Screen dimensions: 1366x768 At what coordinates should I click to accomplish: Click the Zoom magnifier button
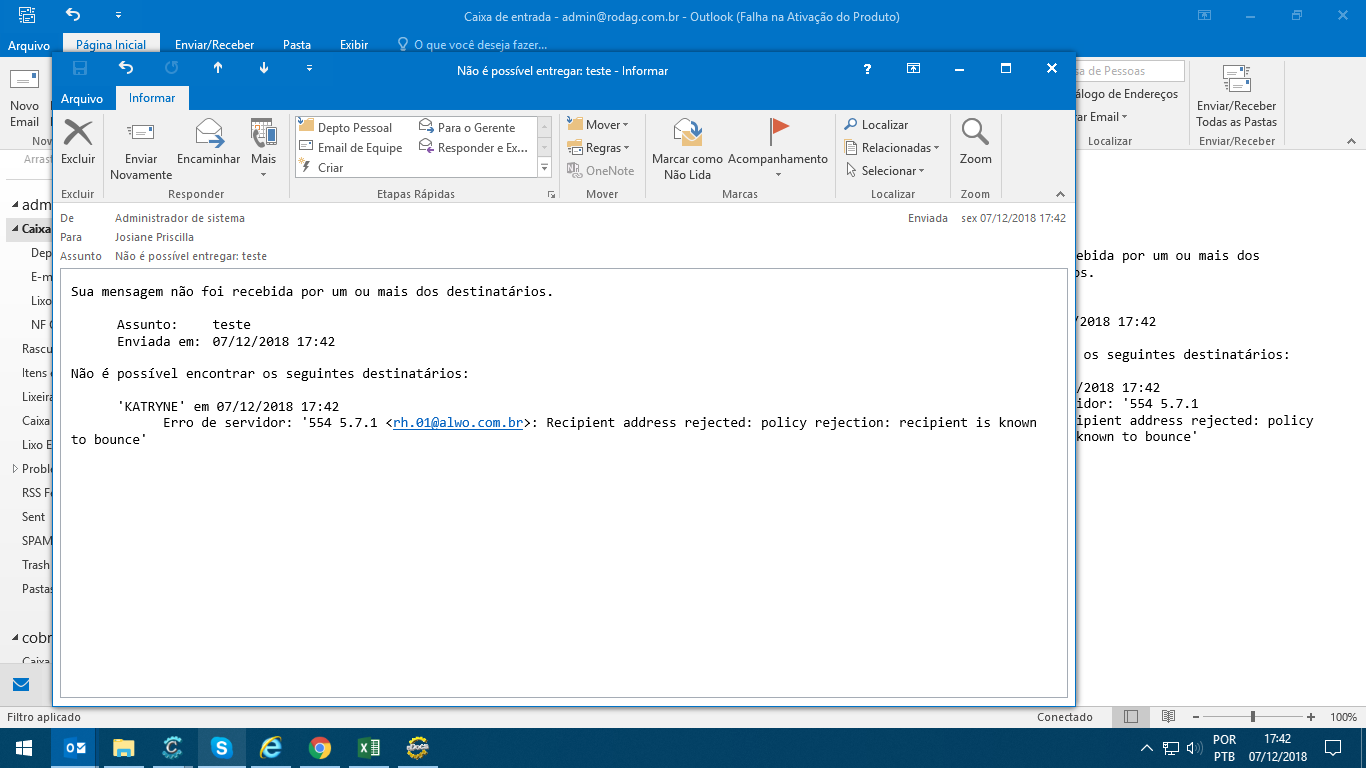(975, 142)
